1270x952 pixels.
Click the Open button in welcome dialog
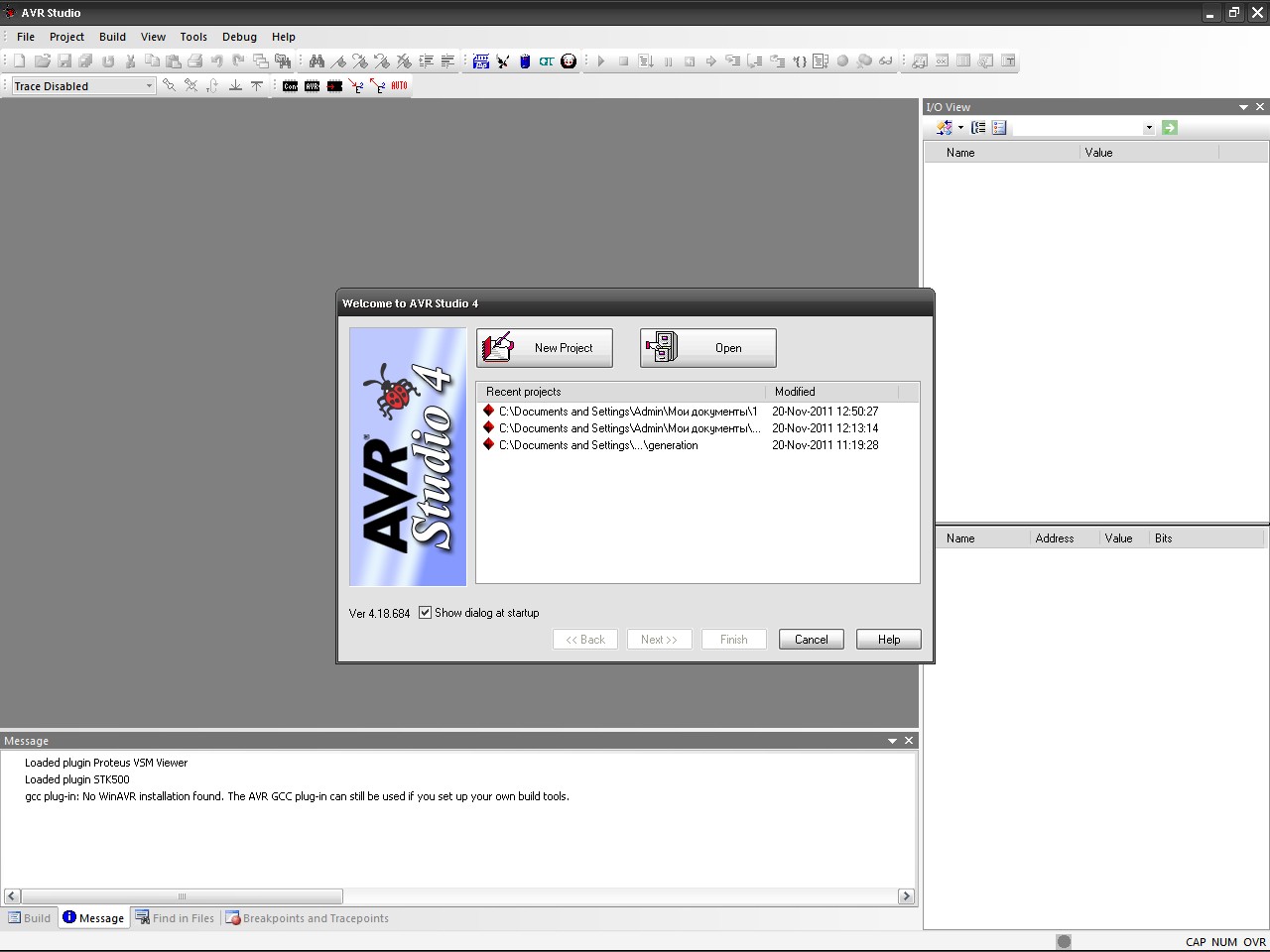(708, 348)
